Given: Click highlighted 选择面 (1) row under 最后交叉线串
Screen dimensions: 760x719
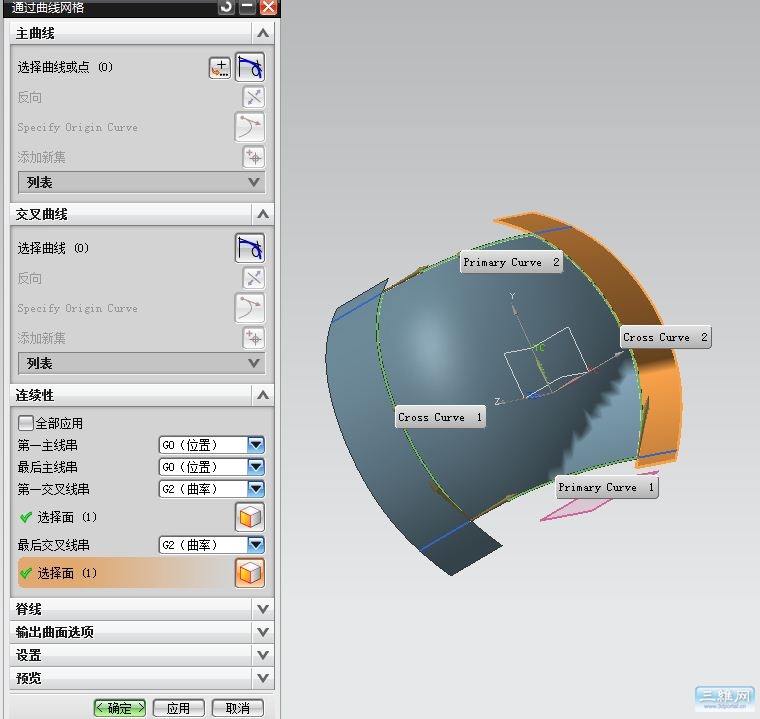Looking at the screenshot, I should coord(142,573).
